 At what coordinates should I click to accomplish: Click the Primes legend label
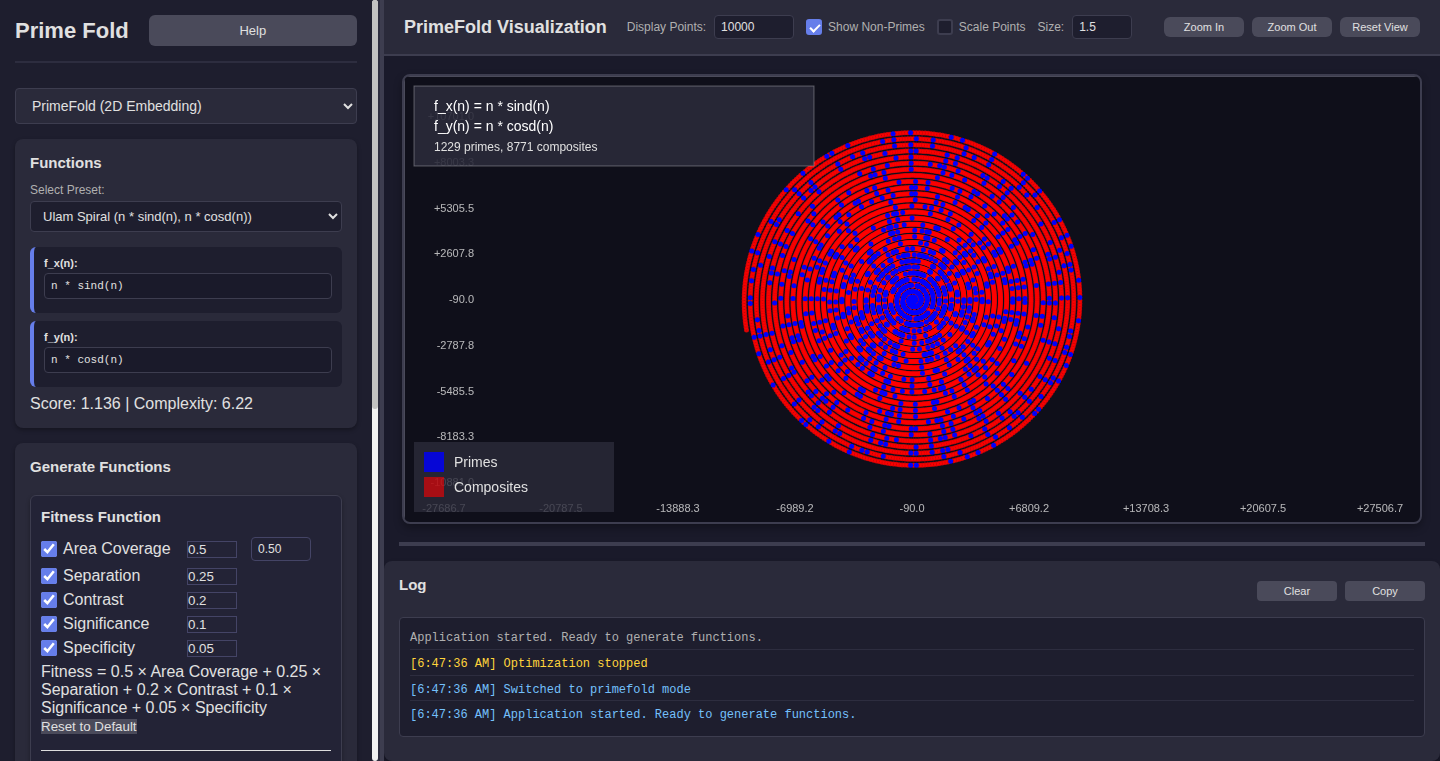pos(476,462)
